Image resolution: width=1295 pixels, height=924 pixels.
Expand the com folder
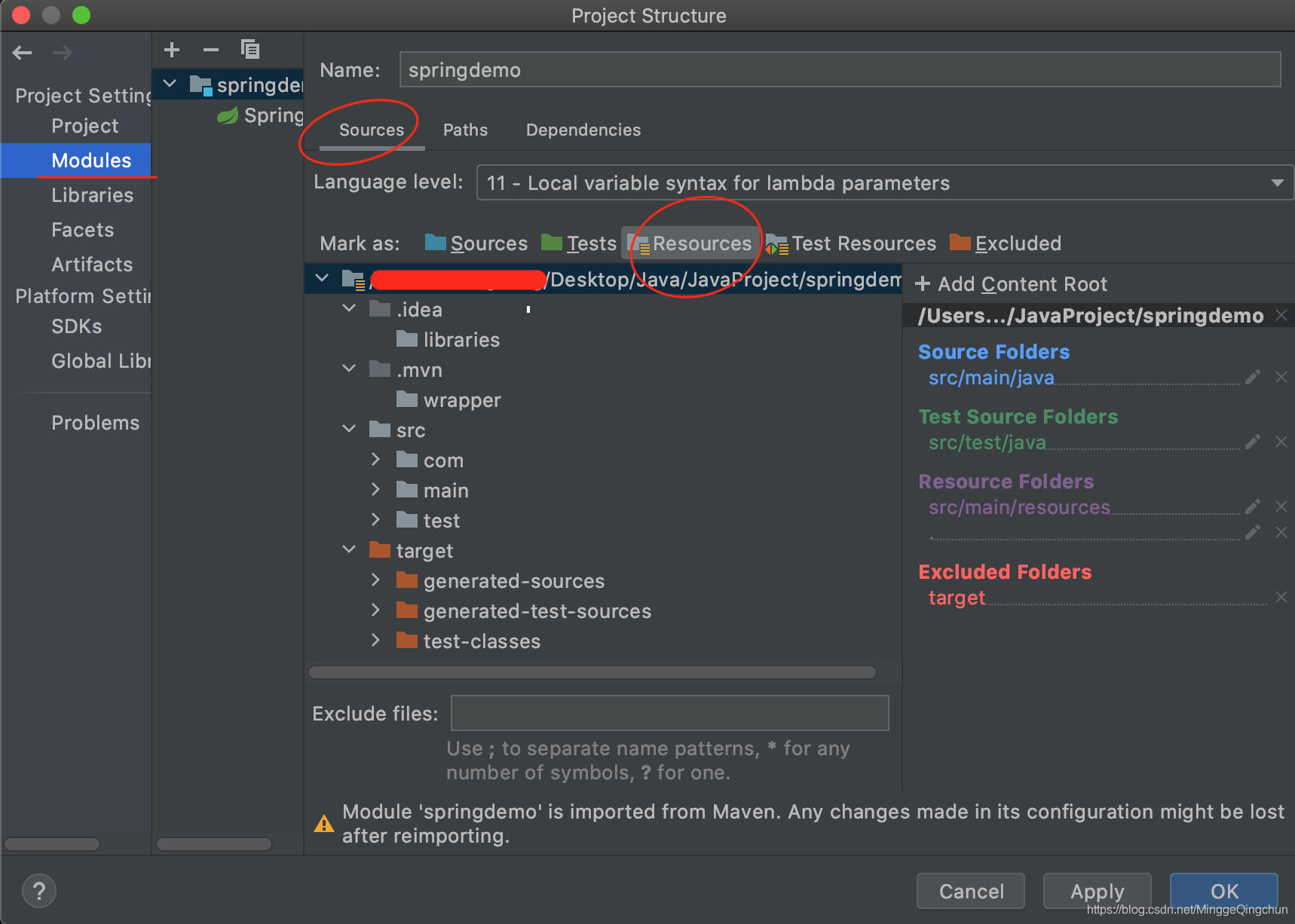(x=375, y=459)
